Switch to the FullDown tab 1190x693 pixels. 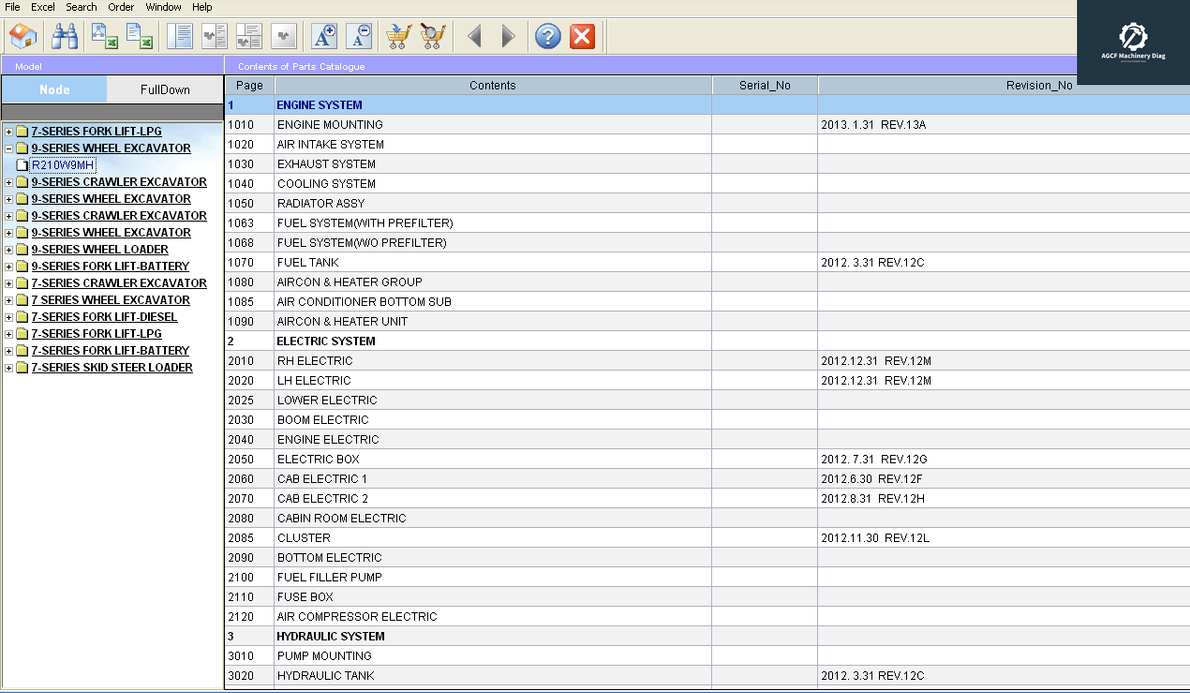point(164,88)
